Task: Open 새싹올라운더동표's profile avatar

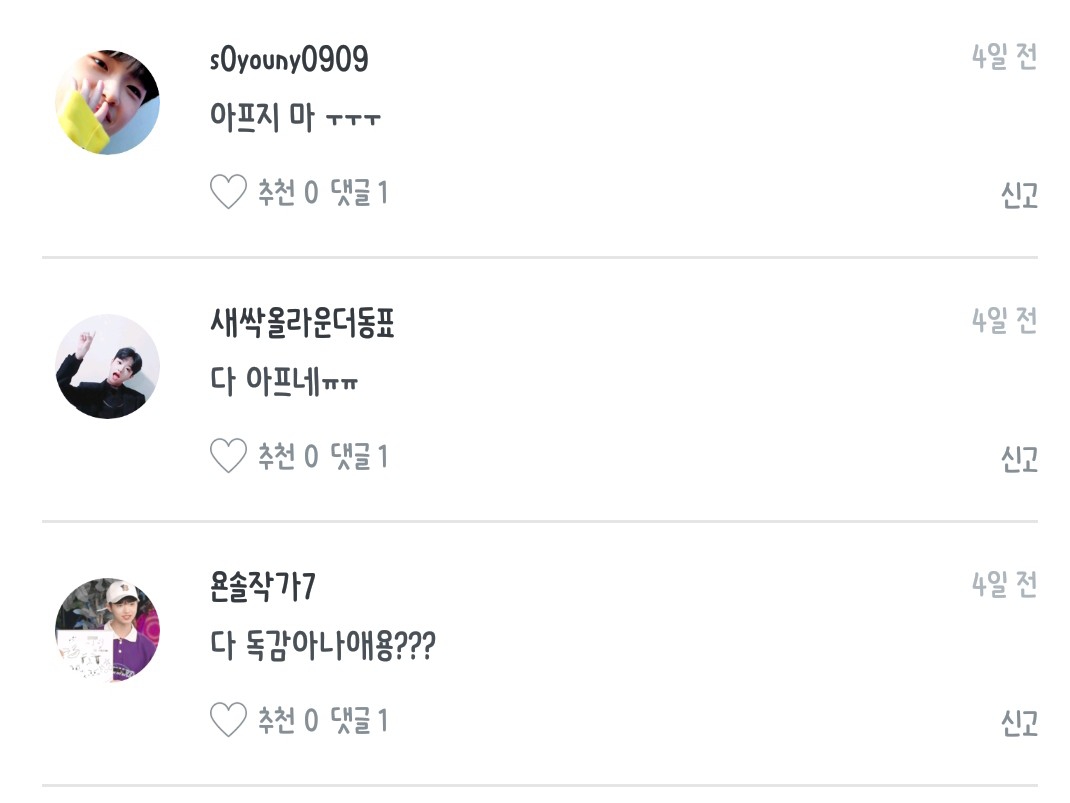Action: point(107,366)
